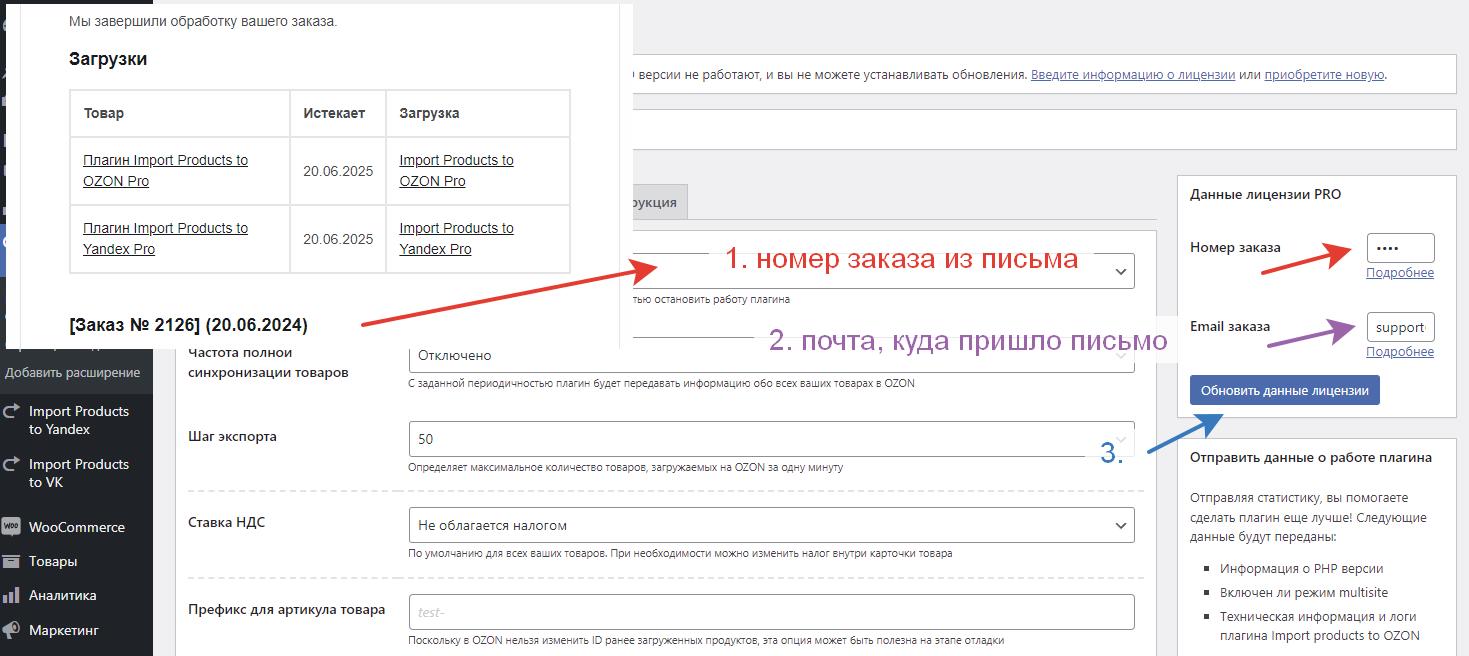Click the Import Products to Yandex sidebar icon

11,411
